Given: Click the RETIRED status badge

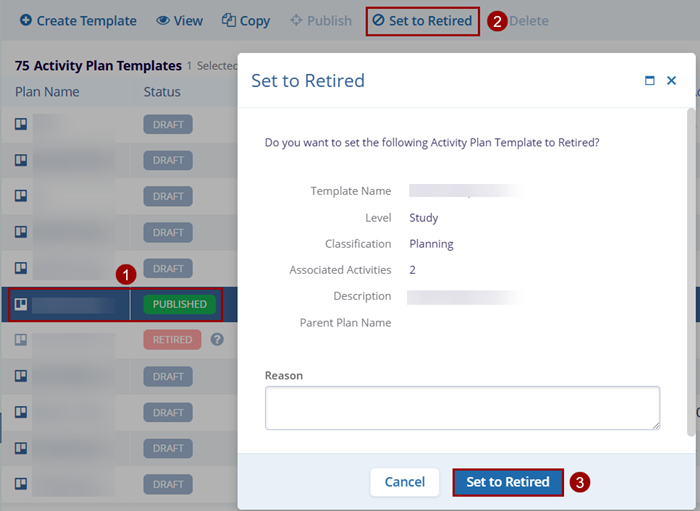Looking at the screenshot, I should tap(172, 340).
